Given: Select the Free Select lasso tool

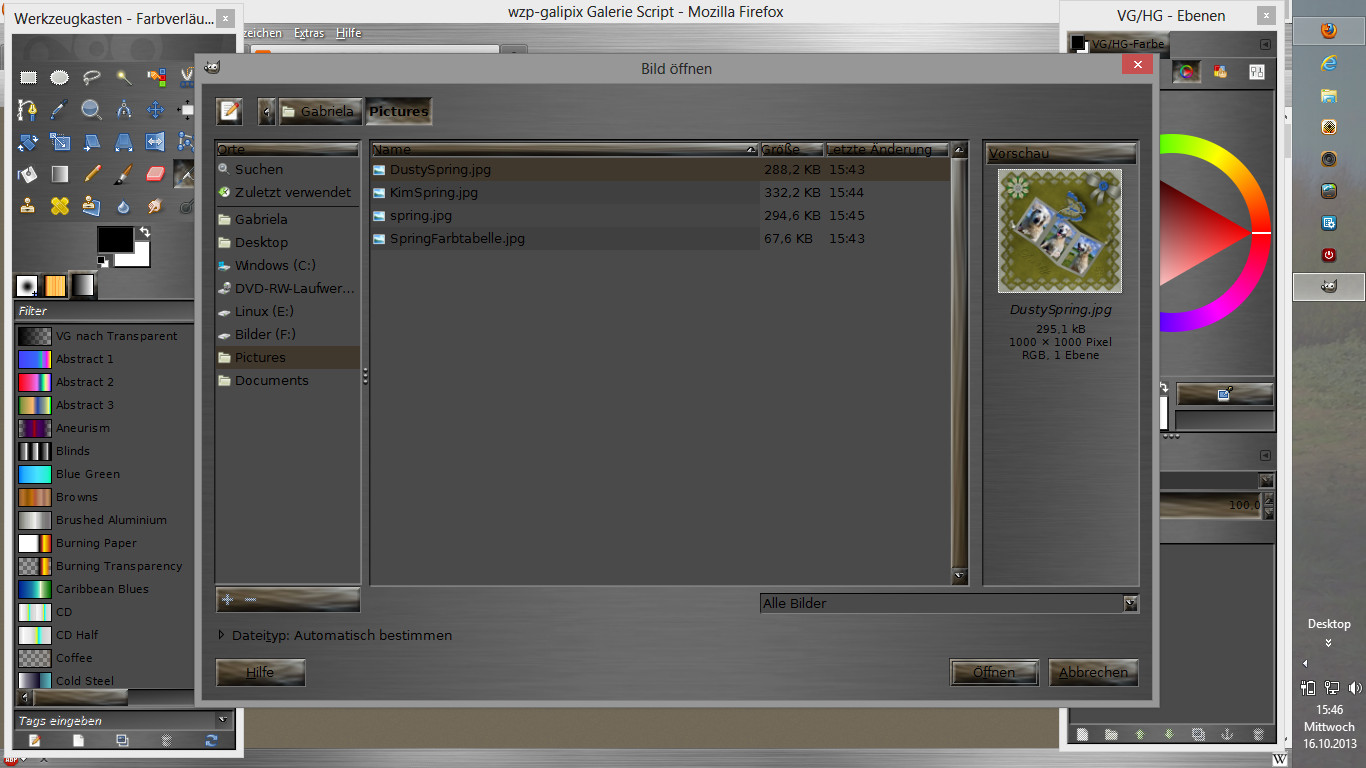Looking at the screenshot, I should point(92,77).
